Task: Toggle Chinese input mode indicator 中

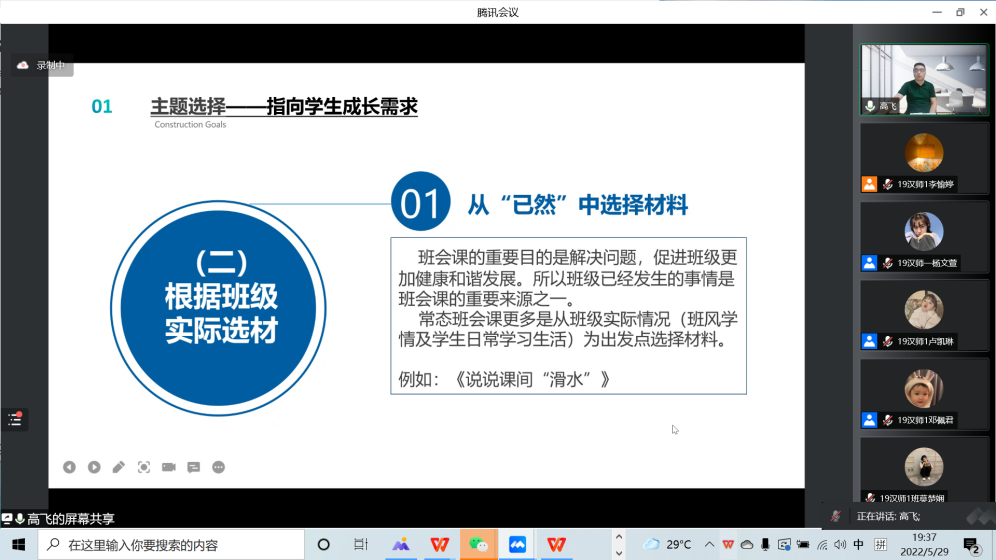Action: tap(858, 545)
